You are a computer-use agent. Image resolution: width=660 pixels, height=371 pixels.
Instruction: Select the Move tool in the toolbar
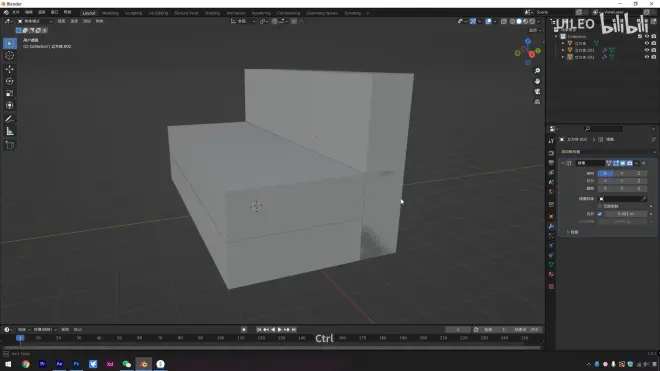(x=10, y=69)
